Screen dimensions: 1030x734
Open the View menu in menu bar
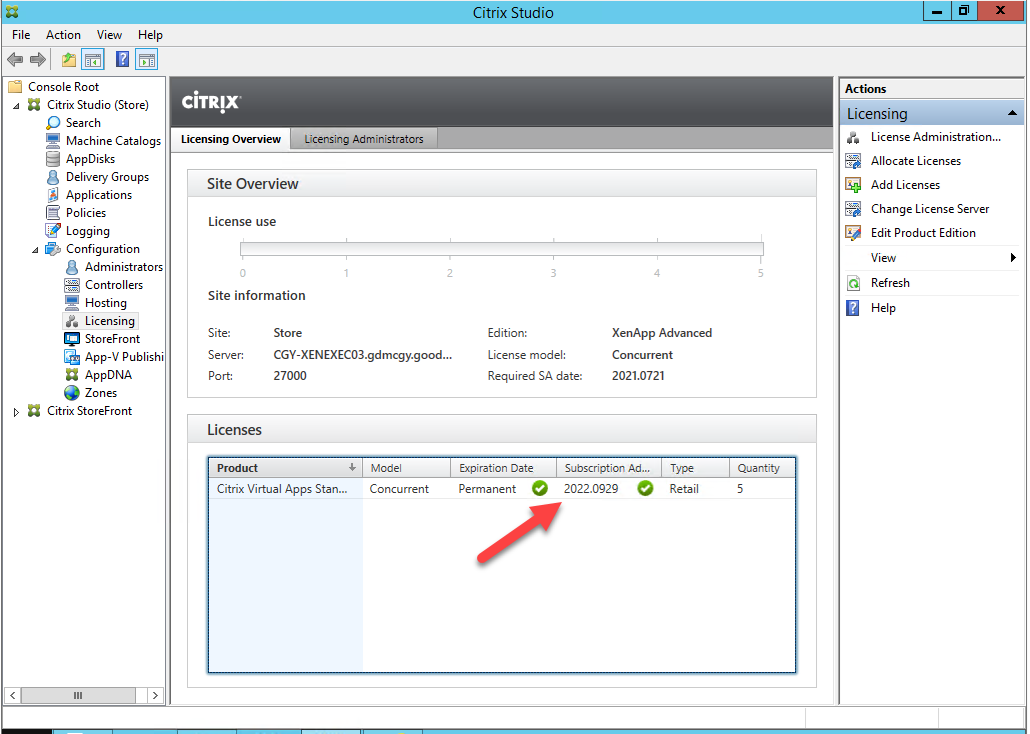(109, 35)
